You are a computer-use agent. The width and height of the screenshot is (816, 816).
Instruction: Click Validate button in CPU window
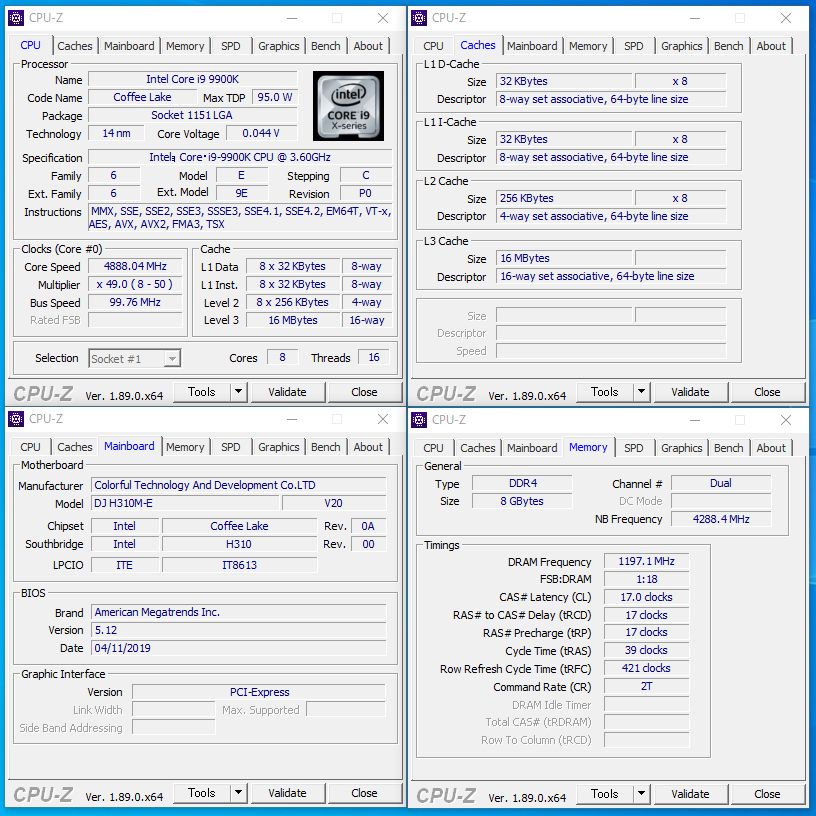[287, 392]
